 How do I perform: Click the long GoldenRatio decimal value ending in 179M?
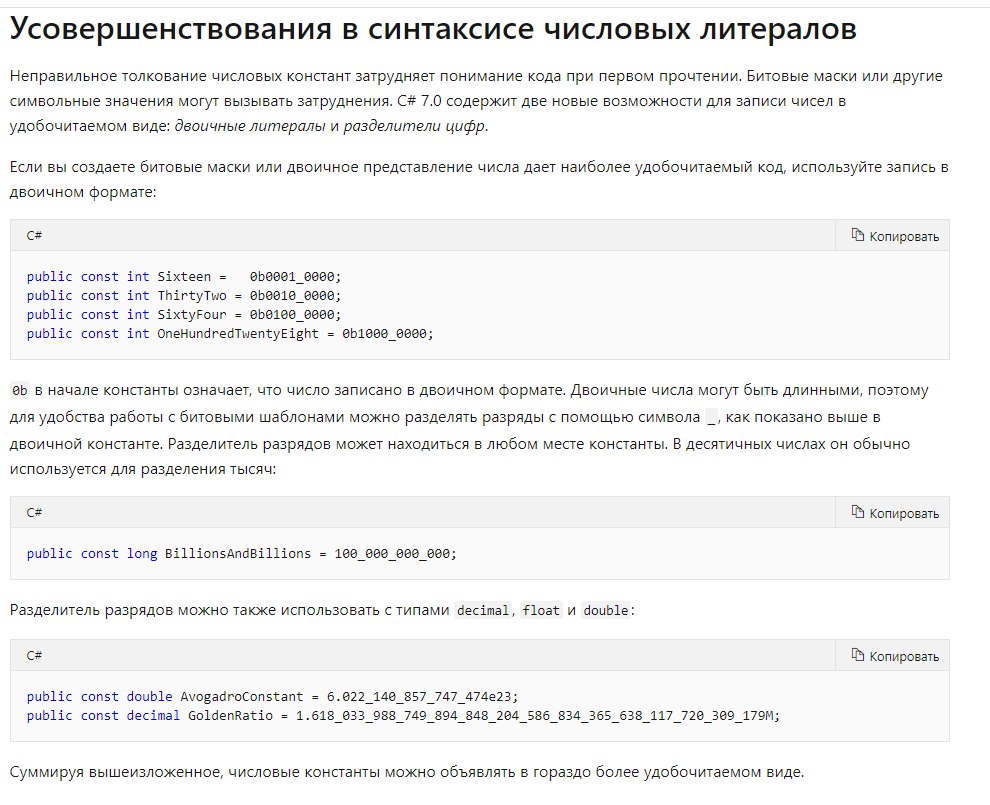tap(535, 715)
